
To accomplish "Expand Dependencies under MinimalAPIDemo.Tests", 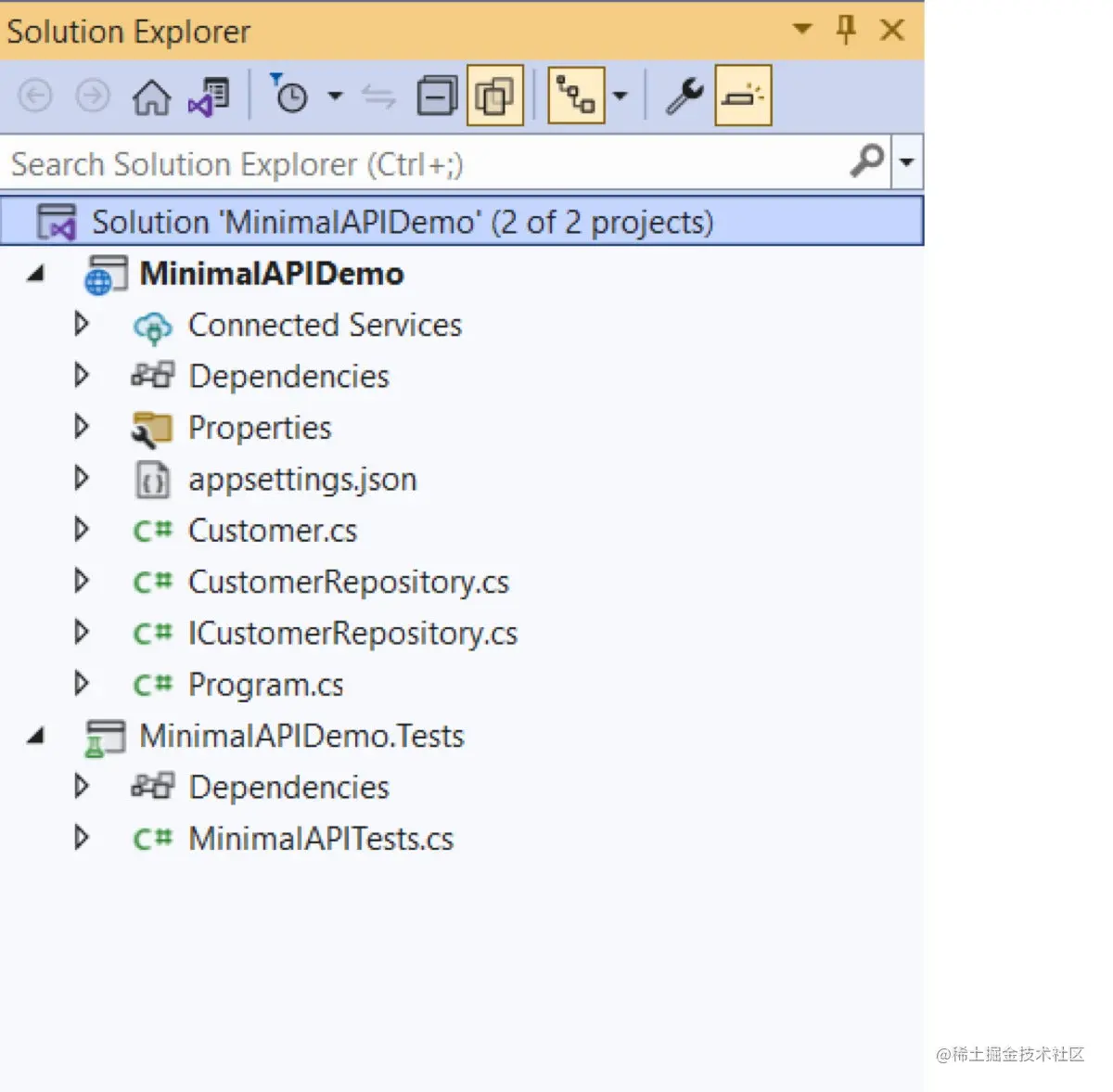I will (x=82, y=786).
